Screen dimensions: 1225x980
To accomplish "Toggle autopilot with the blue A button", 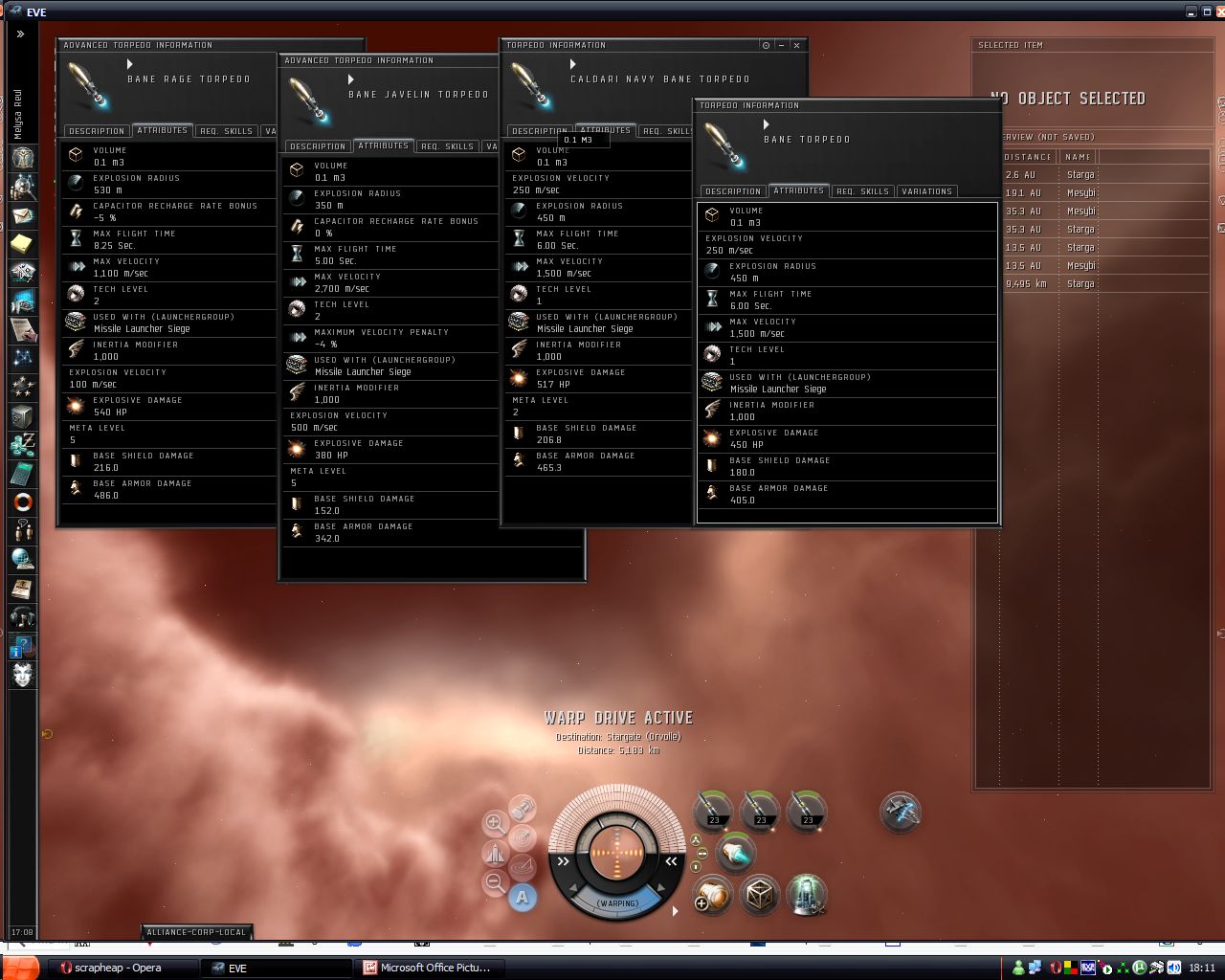I will coord(522,897).
